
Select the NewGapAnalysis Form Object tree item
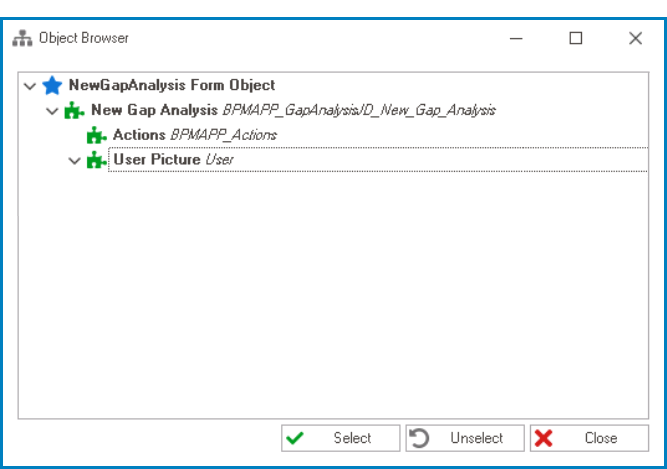tap(172, 86)
